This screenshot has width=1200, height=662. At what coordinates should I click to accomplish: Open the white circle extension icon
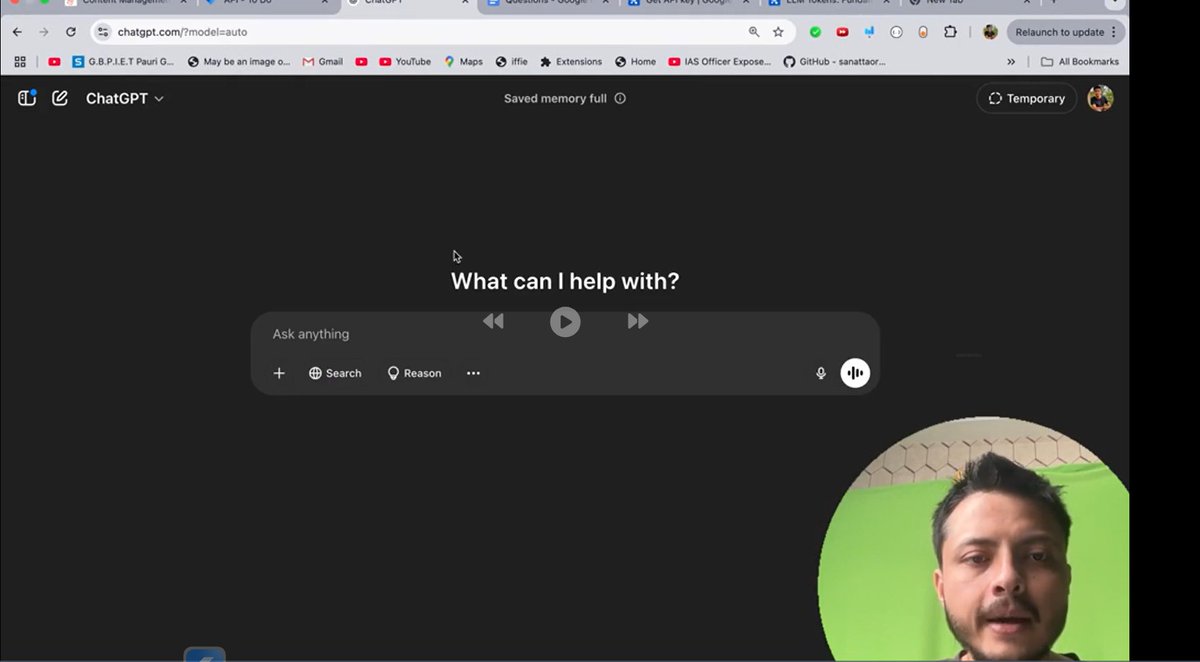896,32
